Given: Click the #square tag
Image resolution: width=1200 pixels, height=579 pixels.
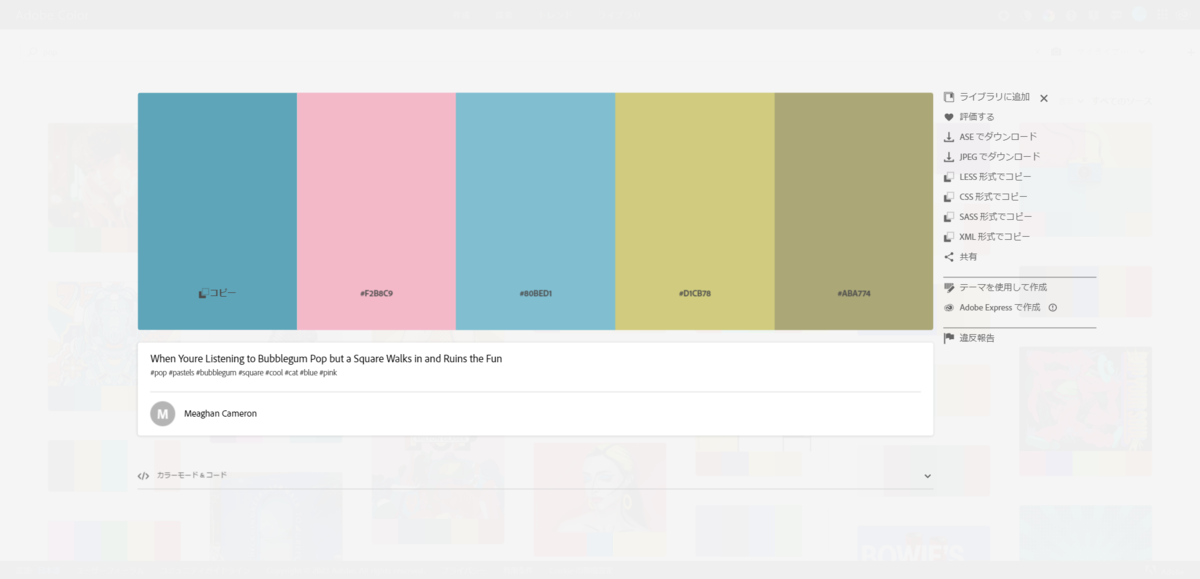Looking at the screenshot, I should tap(250, 372).
